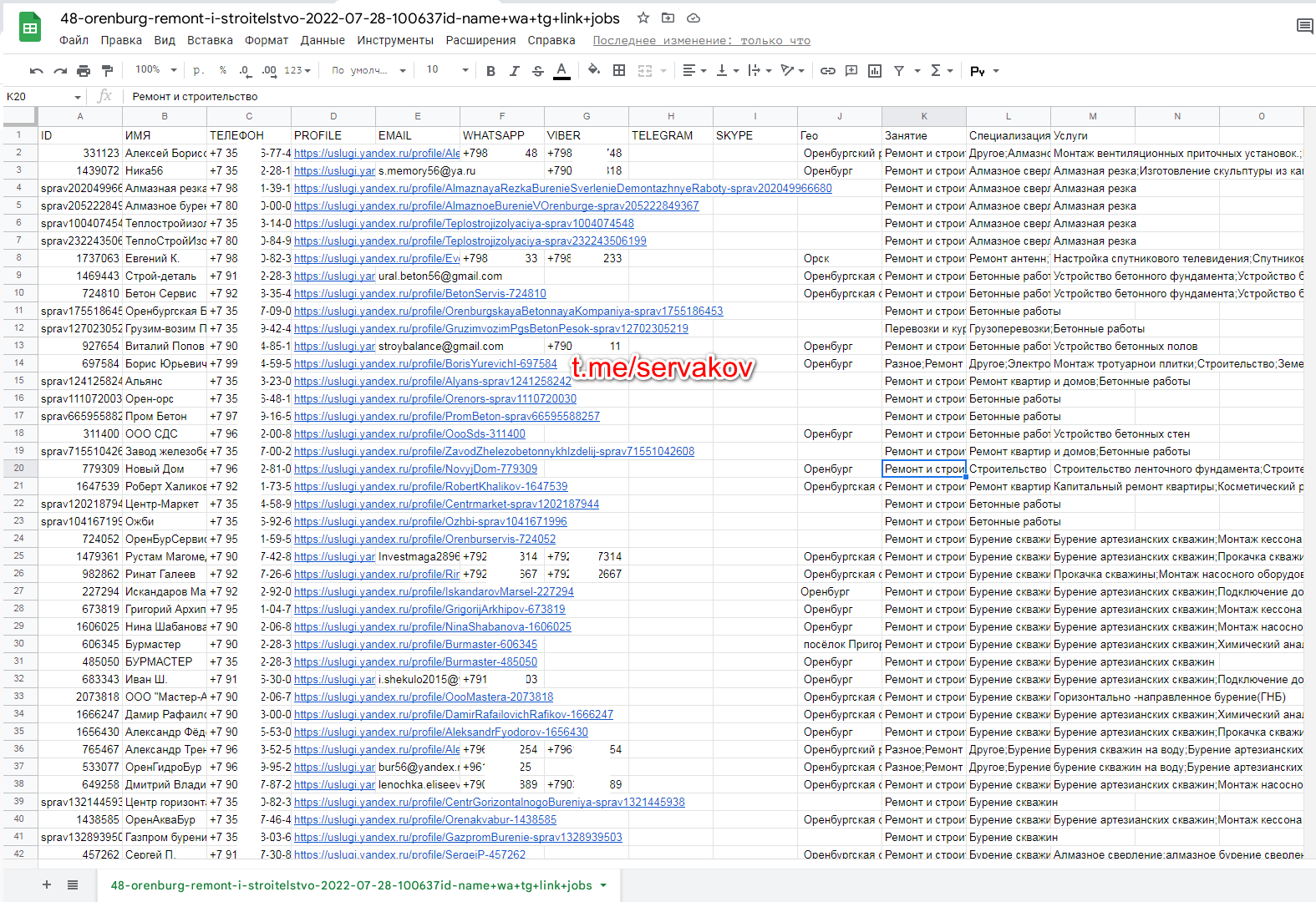Open the text color picker
Screen dimensions: 1316x902
[562, 71]
